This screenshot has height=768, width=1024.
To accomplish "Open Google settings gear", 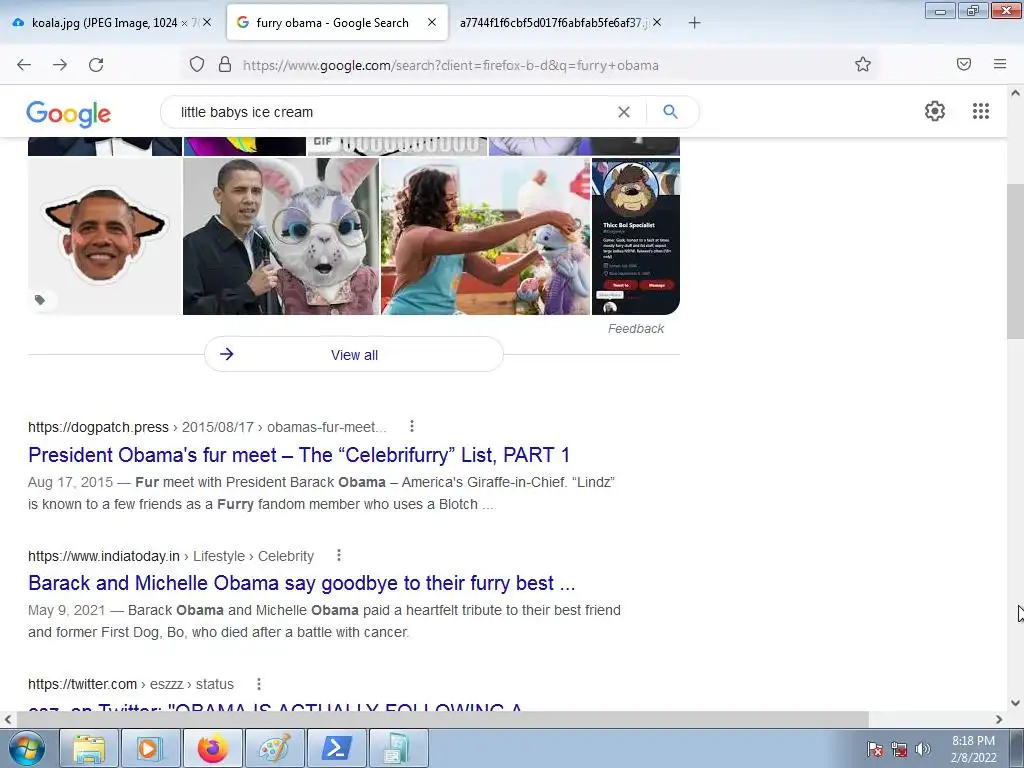I will [x=935, y=111].
